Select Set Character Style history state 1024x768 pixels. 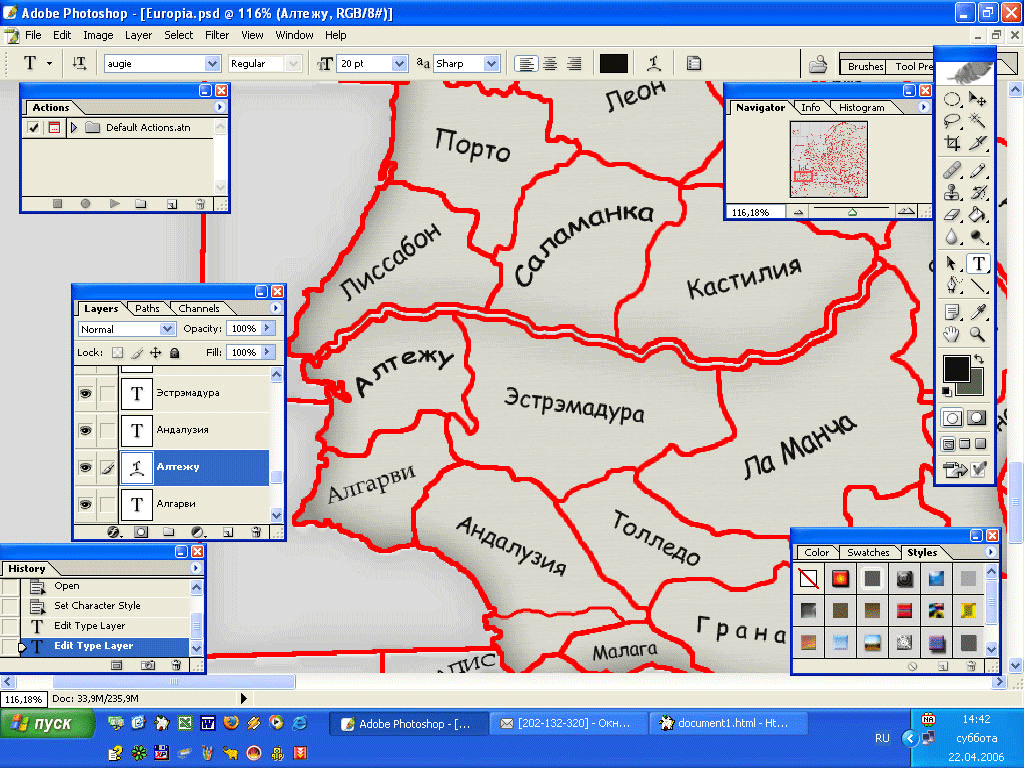[x=97, y=606]
